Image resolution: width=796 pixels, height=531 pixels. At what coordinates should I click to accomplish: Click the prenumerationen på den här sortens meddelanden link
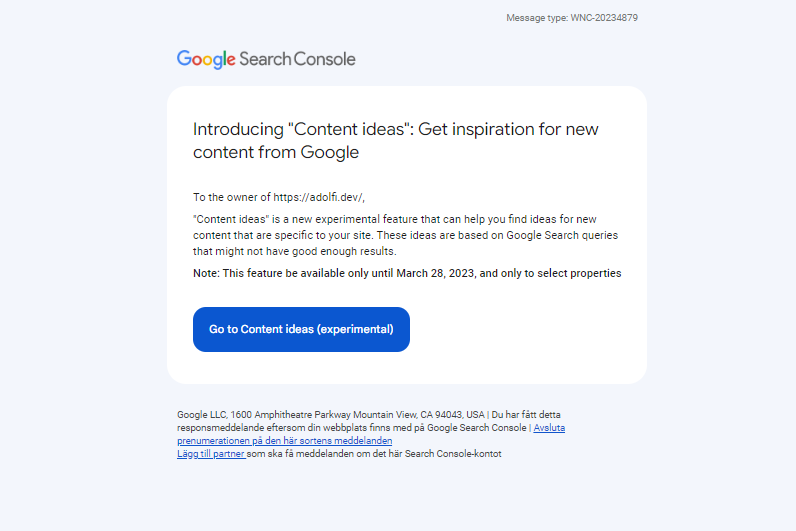(x=284, y=440)
